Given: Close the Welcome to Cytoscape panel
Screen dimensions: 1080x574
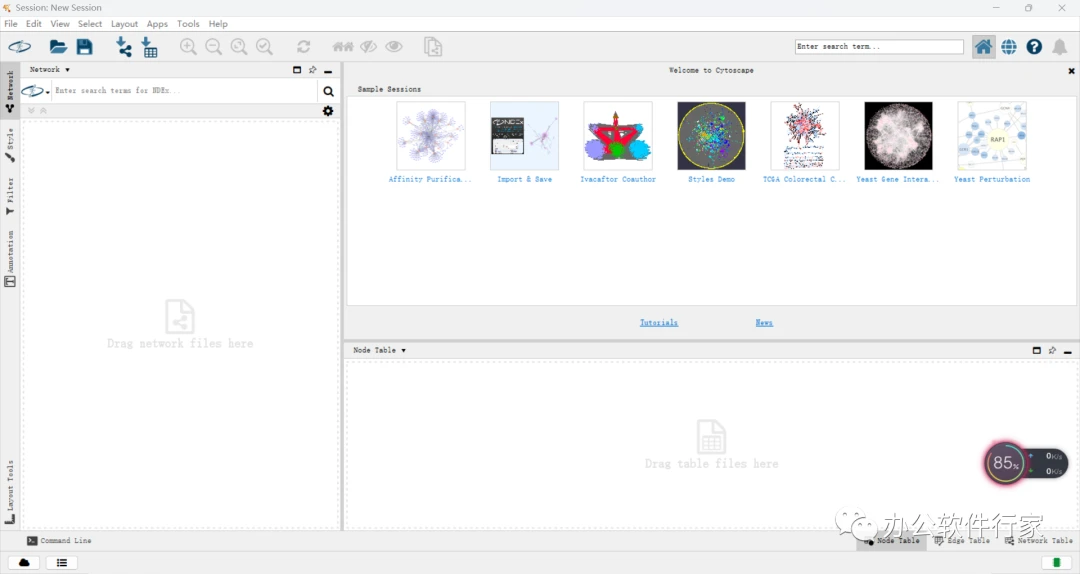Looking at the screenshot, I should click(1071, 71).
